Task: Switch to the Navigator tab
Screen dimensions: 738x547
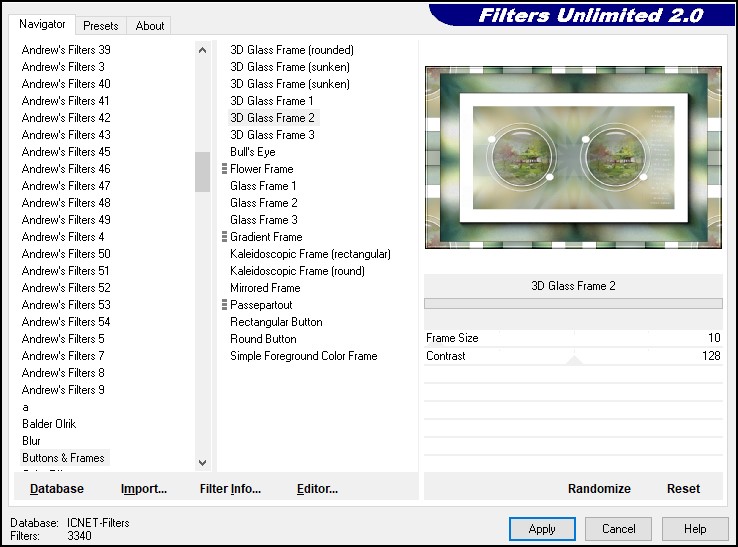Action: (x=42, y=24)
